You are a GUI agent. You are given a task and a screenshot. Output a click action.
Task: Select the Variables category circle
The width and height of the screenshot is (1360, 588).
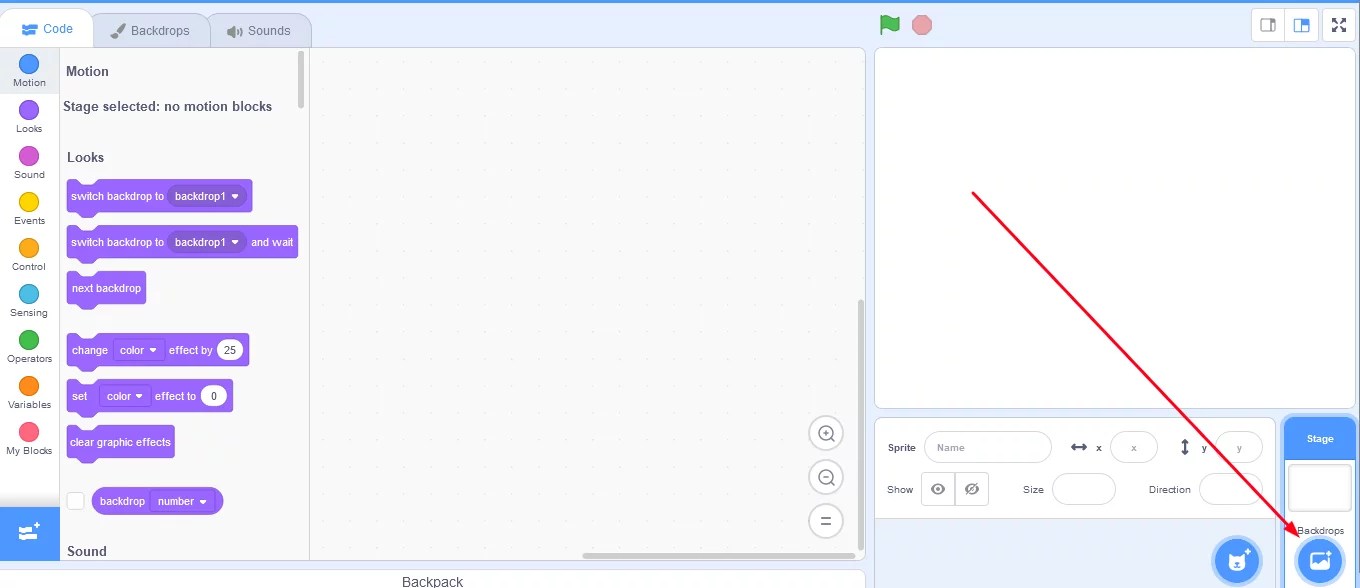click(x=29, y=386)
